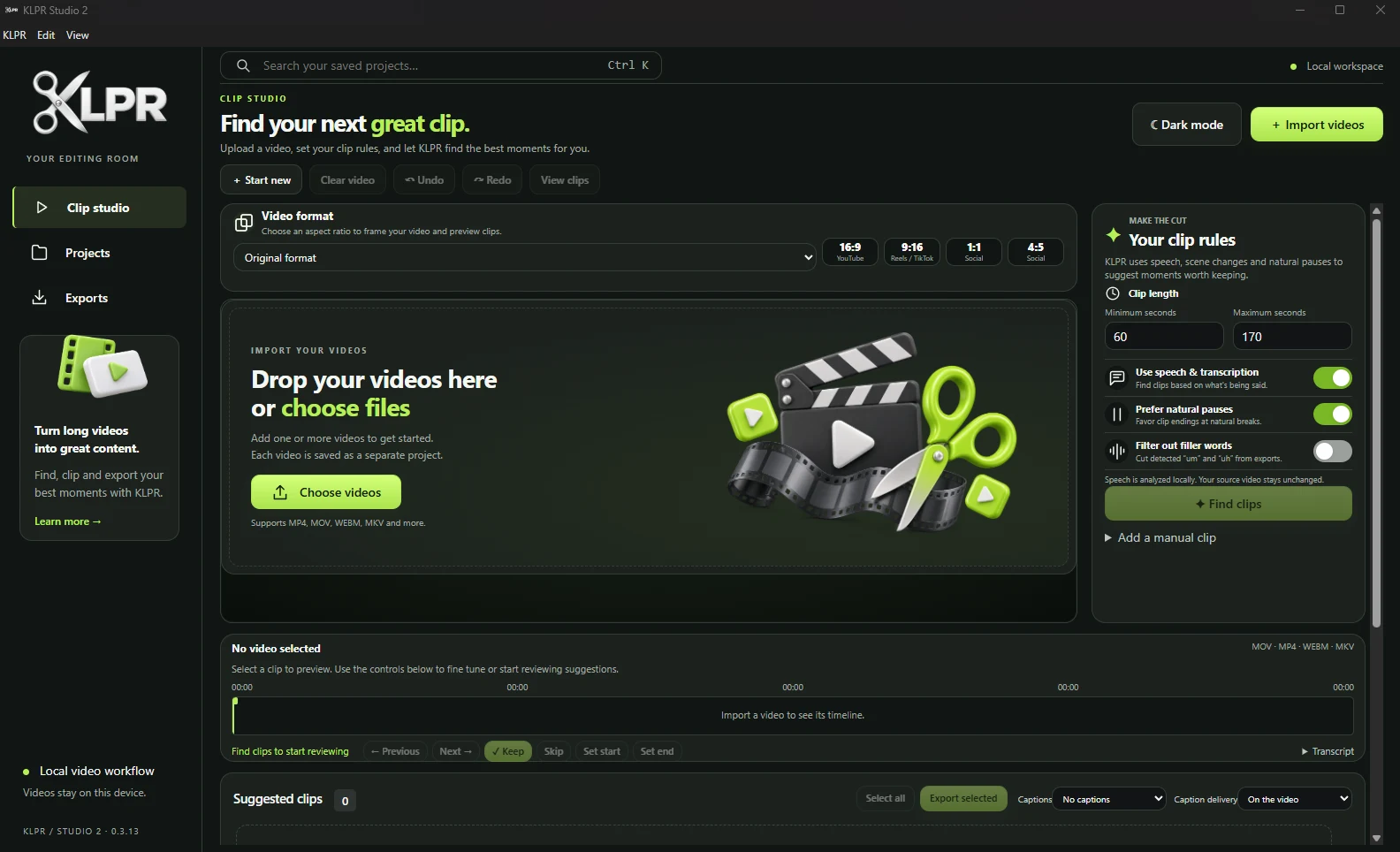Viewport: 1400px width, 852px height.
Task: Click the Maximum seconds field showing 170
Action: pyautogui.click(x=1292, y=337)
